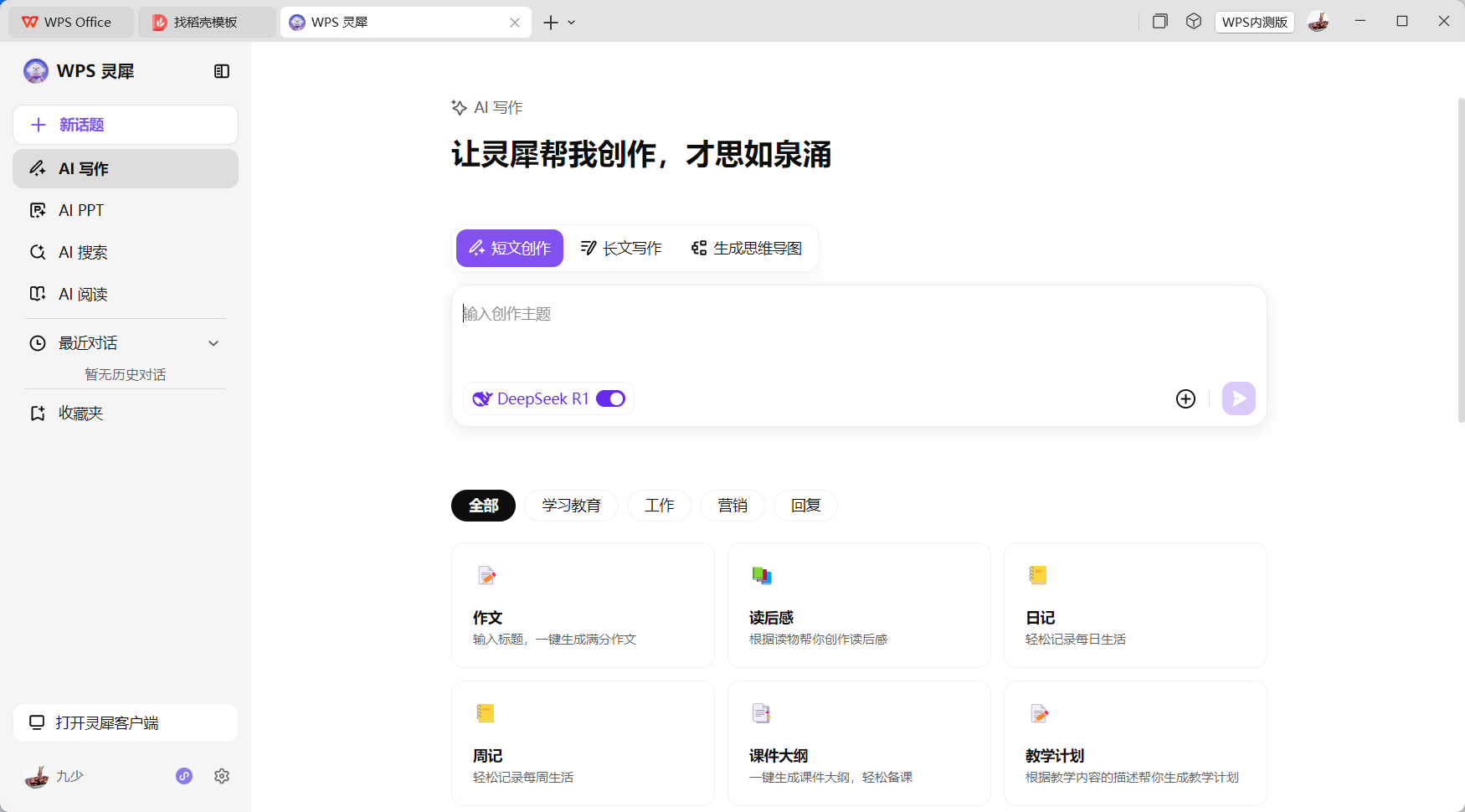Viewport: 1465px width, 812px height.
Task: Expand the 最近对话 chevron
Action: 213,343
